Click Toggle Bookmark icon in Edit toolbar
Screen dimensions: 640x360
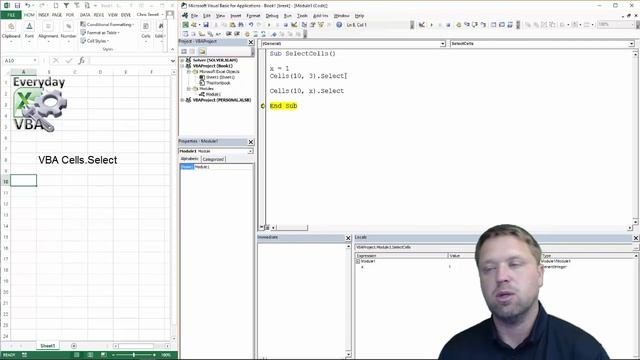[x=273, y=34]
